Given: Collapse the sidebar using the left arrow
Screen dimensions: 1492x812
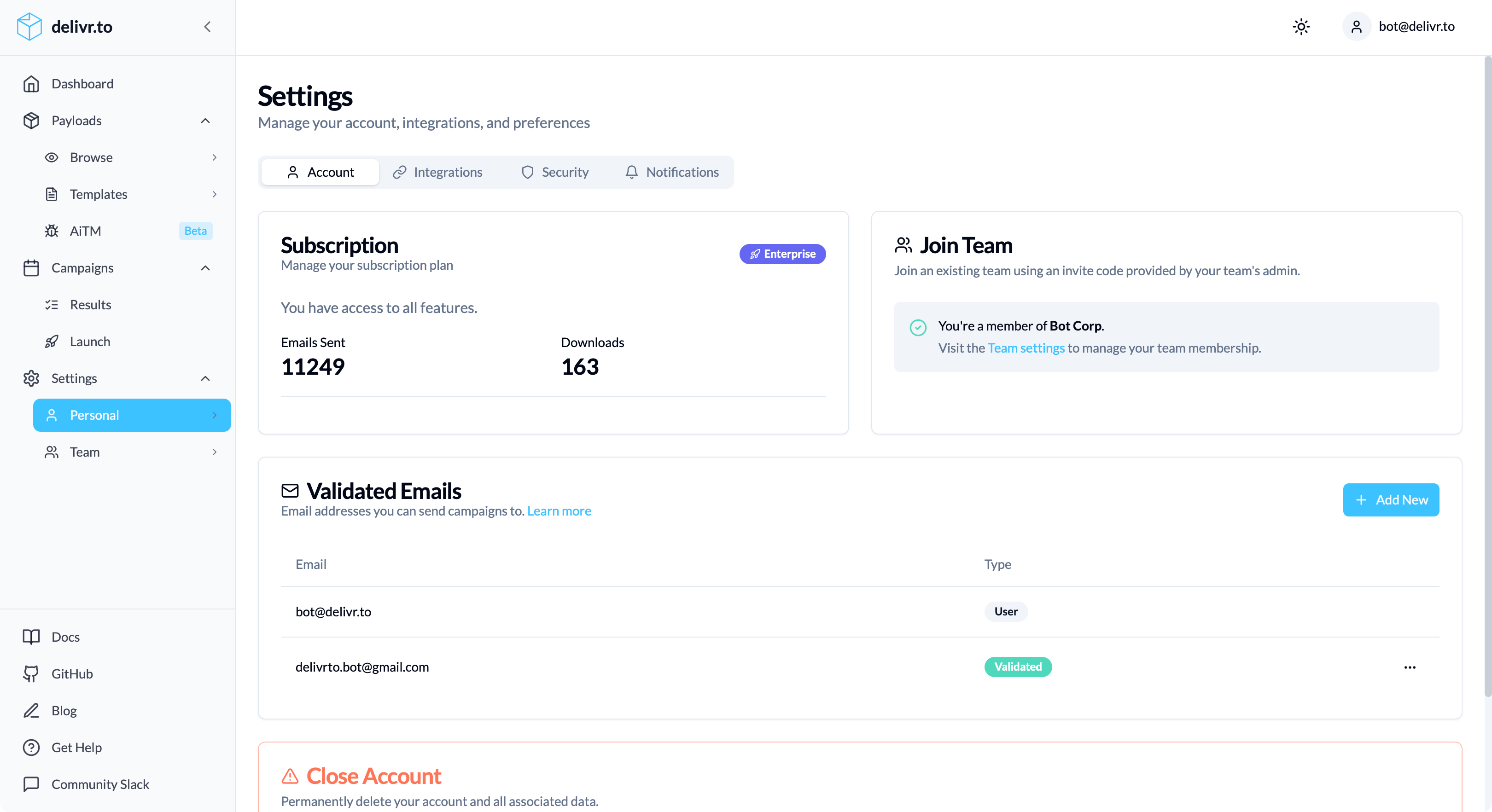Looking at the screenshot, I should 207,27.
